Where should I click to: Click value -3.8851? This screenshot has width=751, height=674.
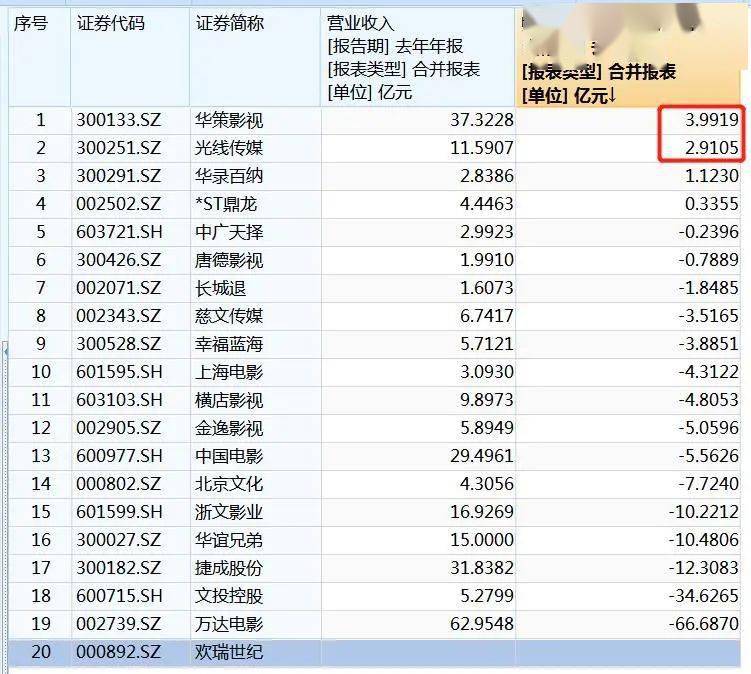[708, 344]
